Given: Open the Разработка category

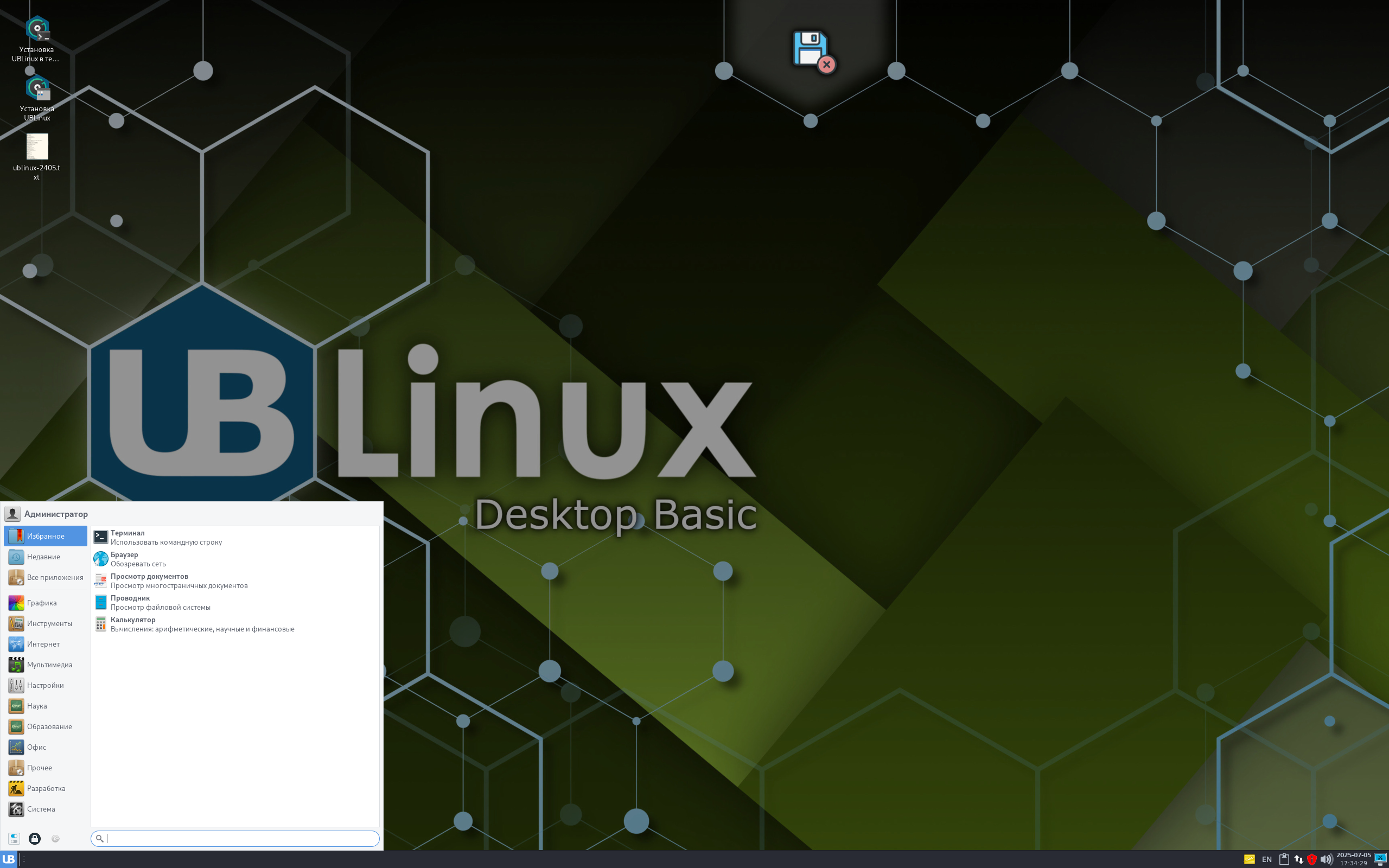Looking at the screenshot, I should 46,788.
